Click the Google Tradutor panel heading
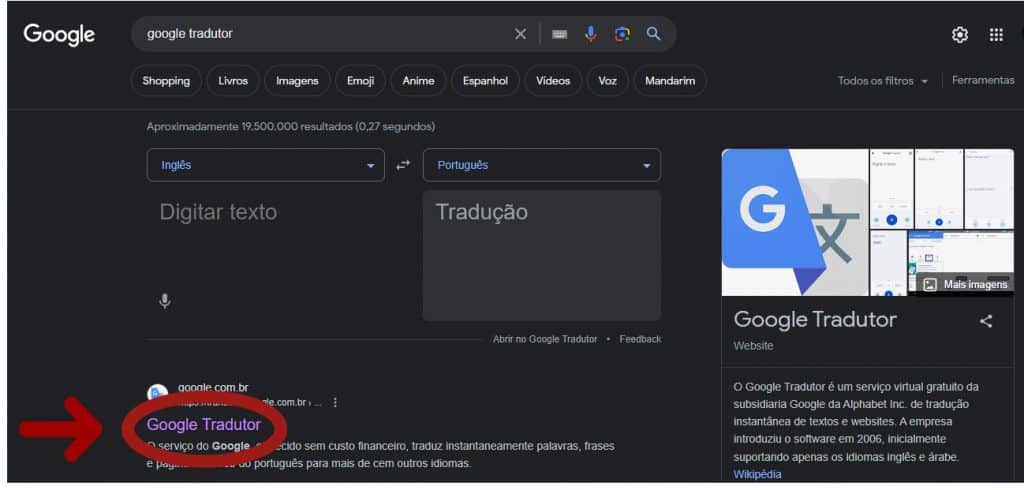Screen dimensions: 1024x490 click(815, 320)
